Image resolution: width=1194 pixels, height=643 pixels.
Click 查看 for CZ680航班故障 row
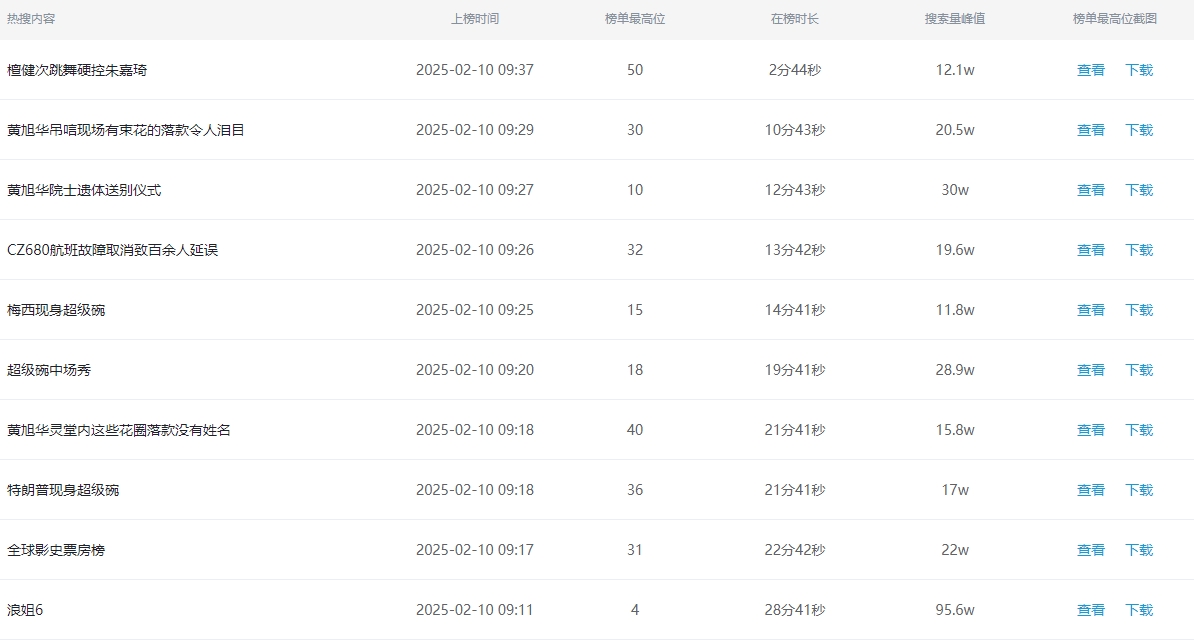1090,250
